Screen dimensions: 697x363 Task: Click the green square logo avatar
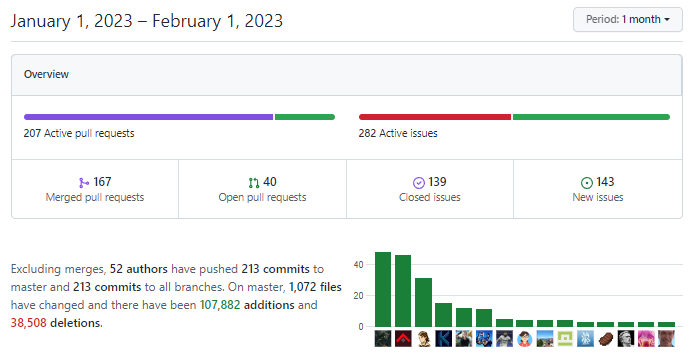[x=565, y=339]
